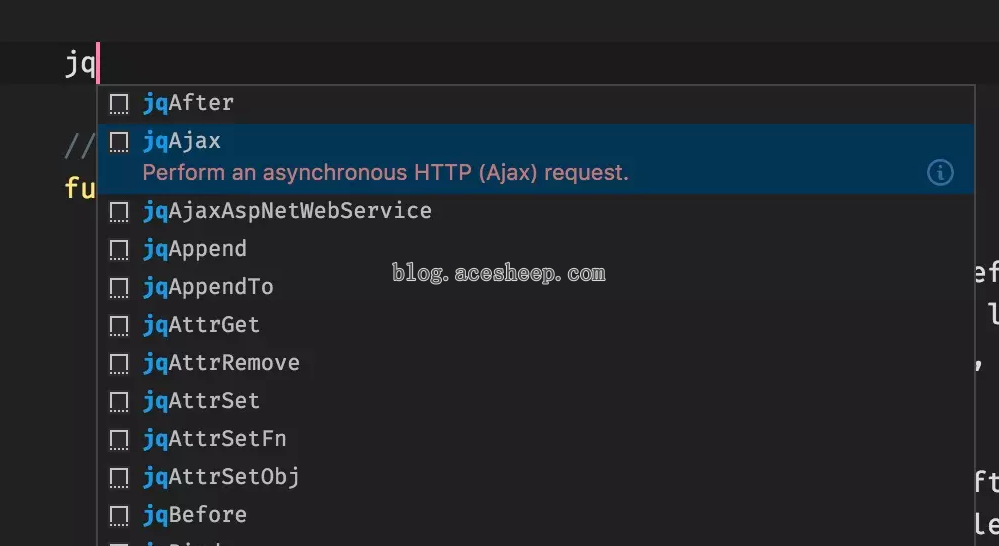Image resolution: width=999 pixels, height=546 pixels.
Task: Insert the jqAppend snippet
Action: click(x=195, y=249)
